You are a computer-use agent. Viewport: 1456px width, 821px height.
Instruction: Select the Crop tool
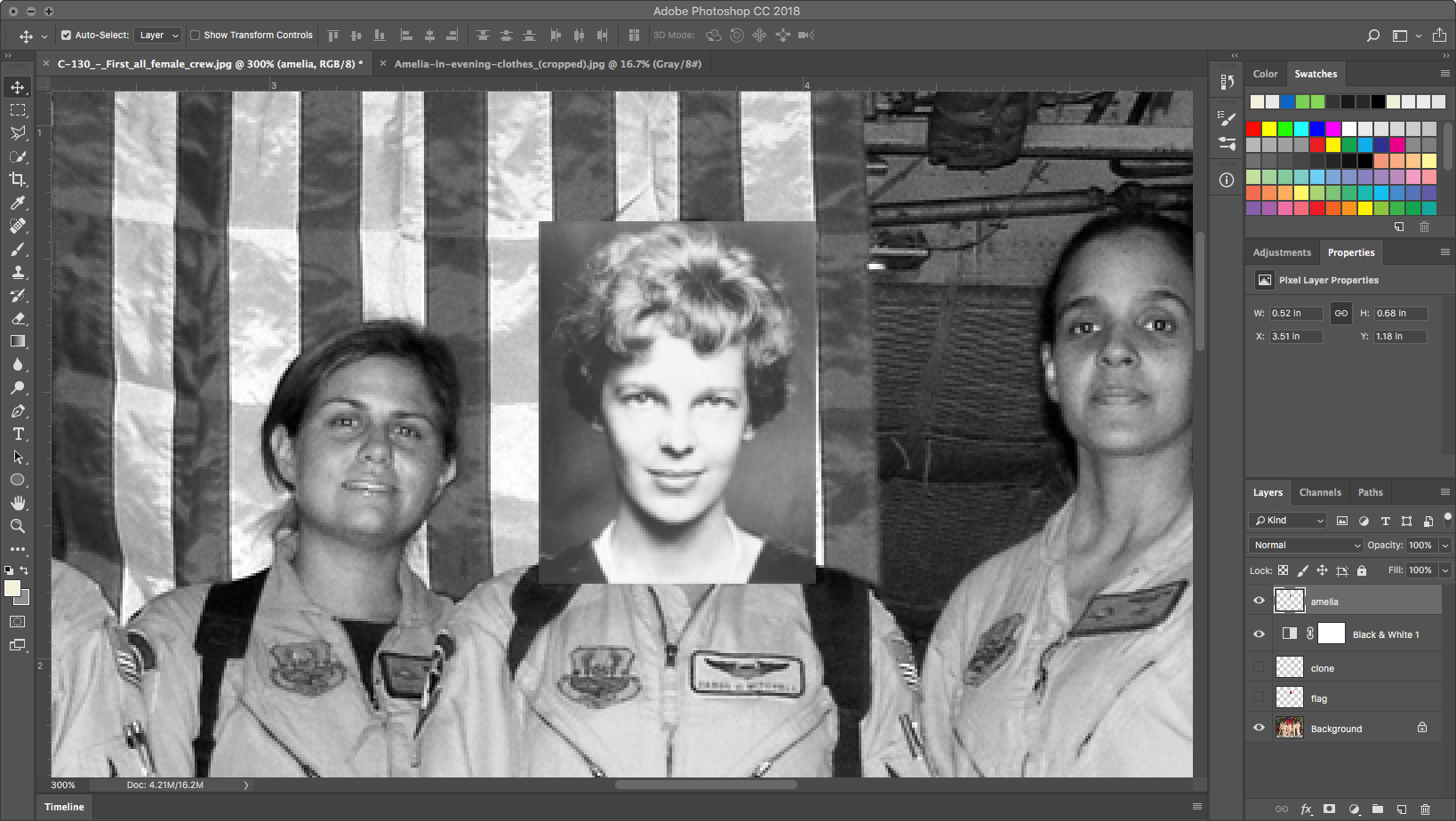point(18,179)
